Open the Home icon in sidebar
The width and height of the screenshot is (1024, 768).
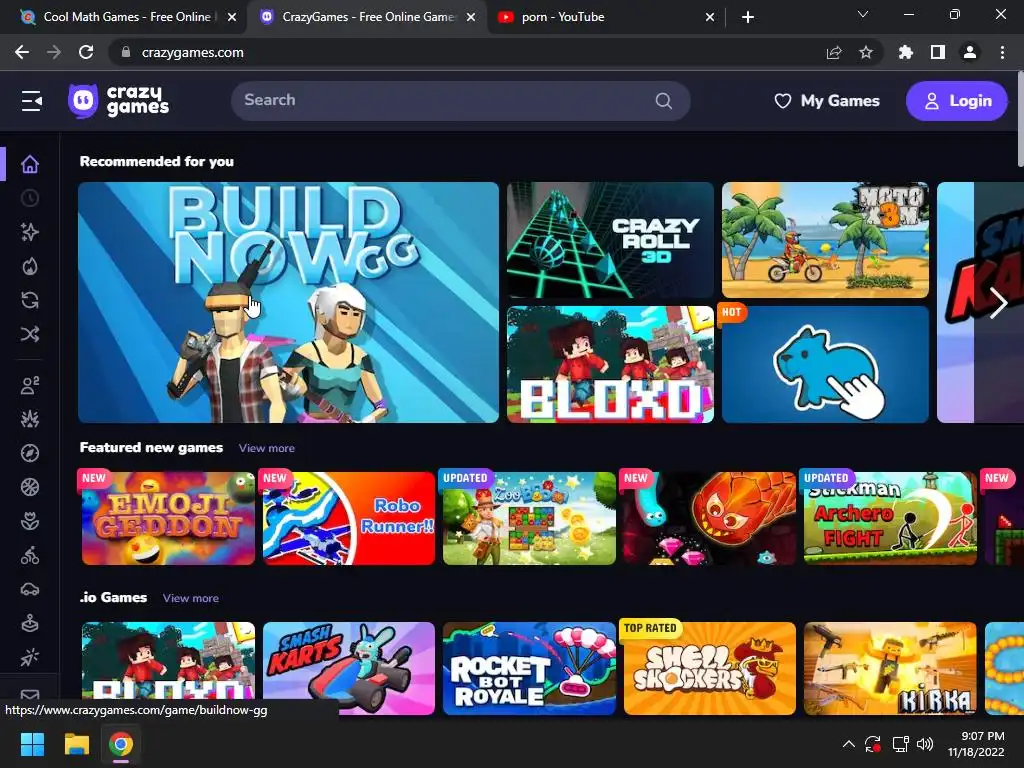click(30, 164)
